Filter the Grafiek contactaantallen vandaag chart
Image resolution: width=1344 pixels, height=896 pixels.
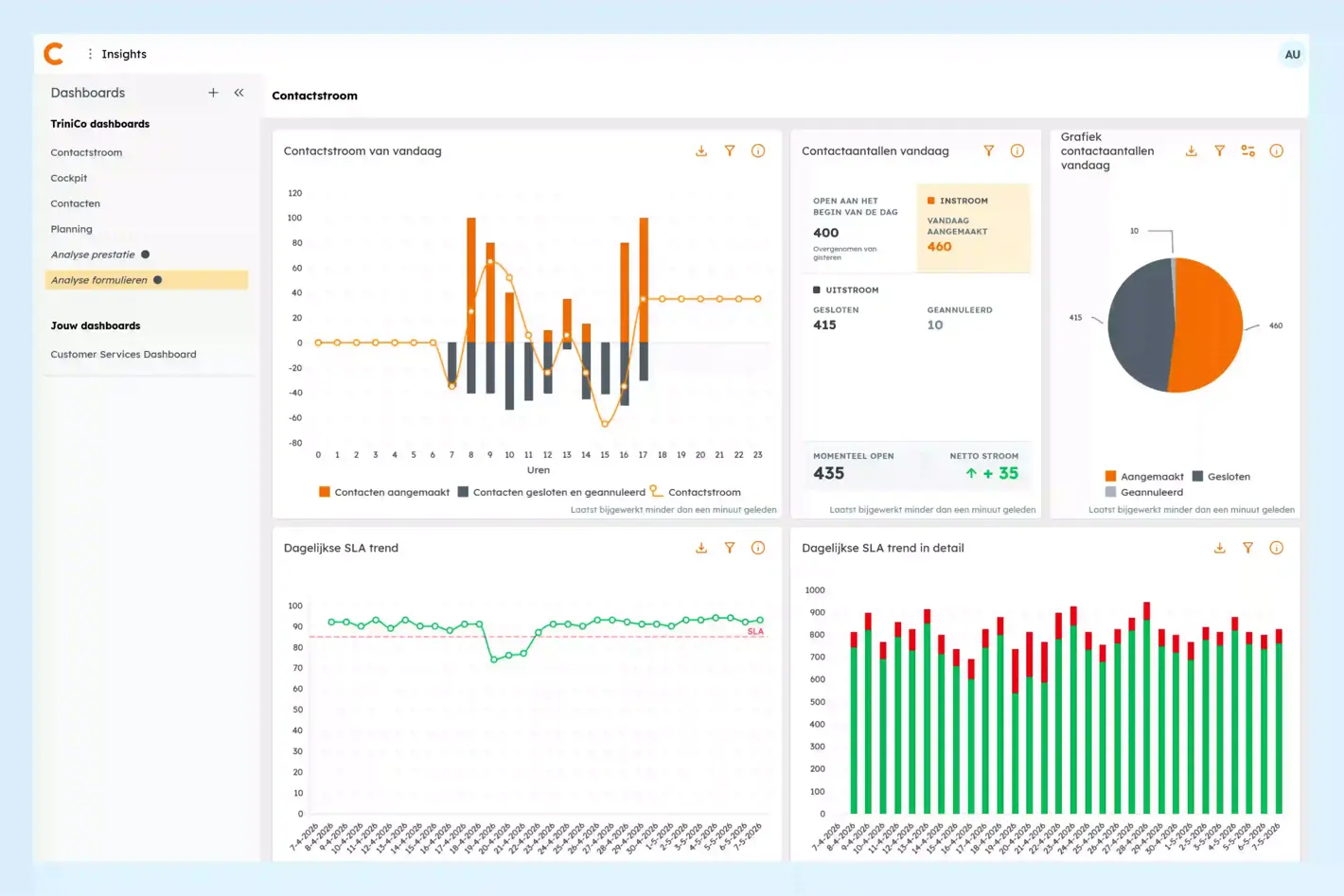click(1220, 151)
